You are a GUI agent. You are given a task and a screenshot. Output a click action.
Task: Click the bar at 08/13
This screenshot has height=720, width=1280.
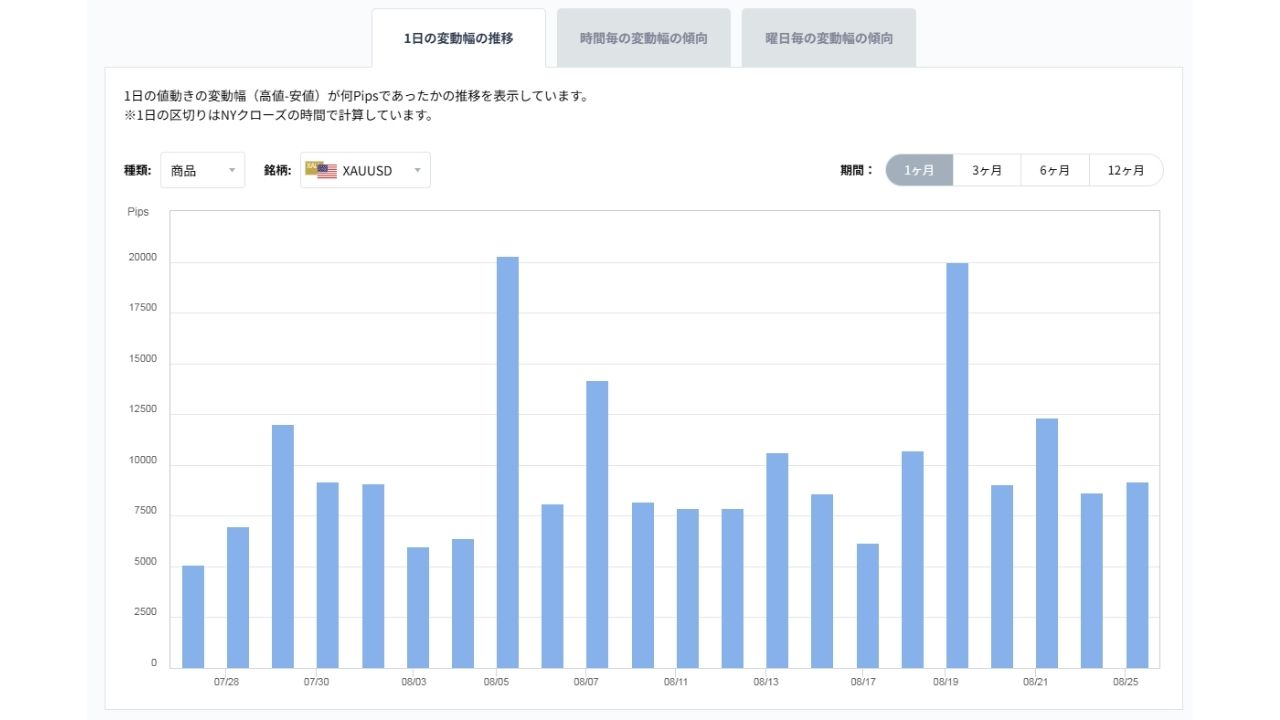click(777, 560)
